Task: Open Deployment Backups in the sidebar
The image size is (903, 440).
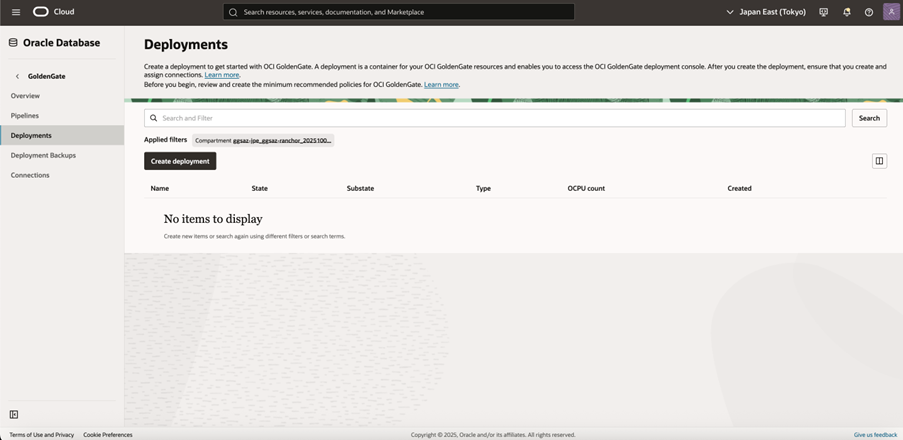Action: pyautogui.click(x=43, y=155)
